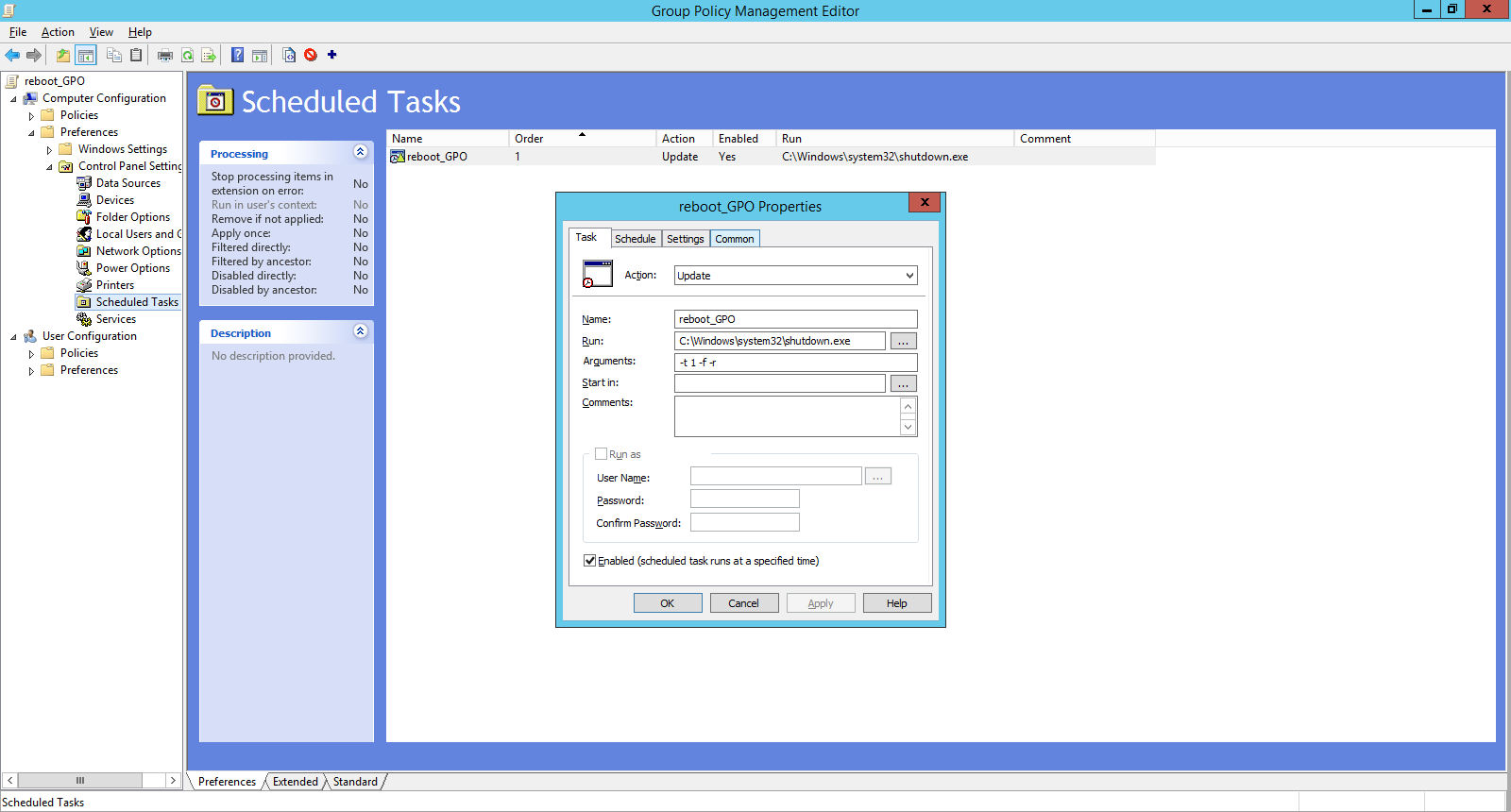Click the tree pane scroll right arrow
The height and width of the screenshot is (812, 1511).
[x=173, y=781]
